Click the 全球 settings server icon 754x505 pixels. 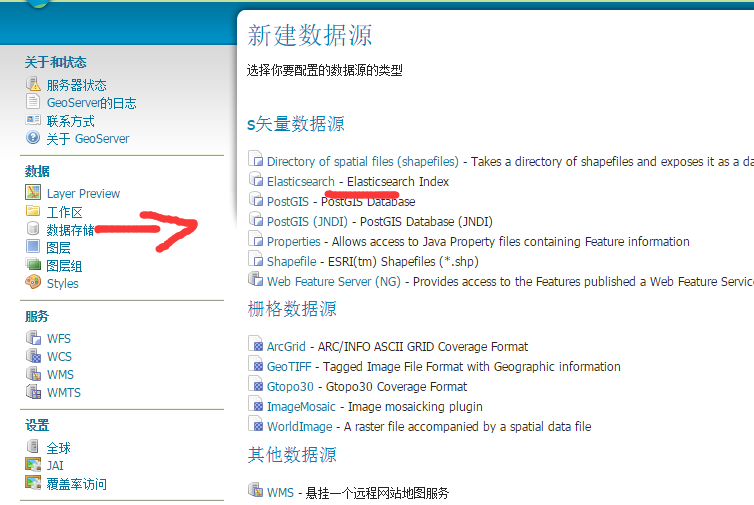pos(33,446)
